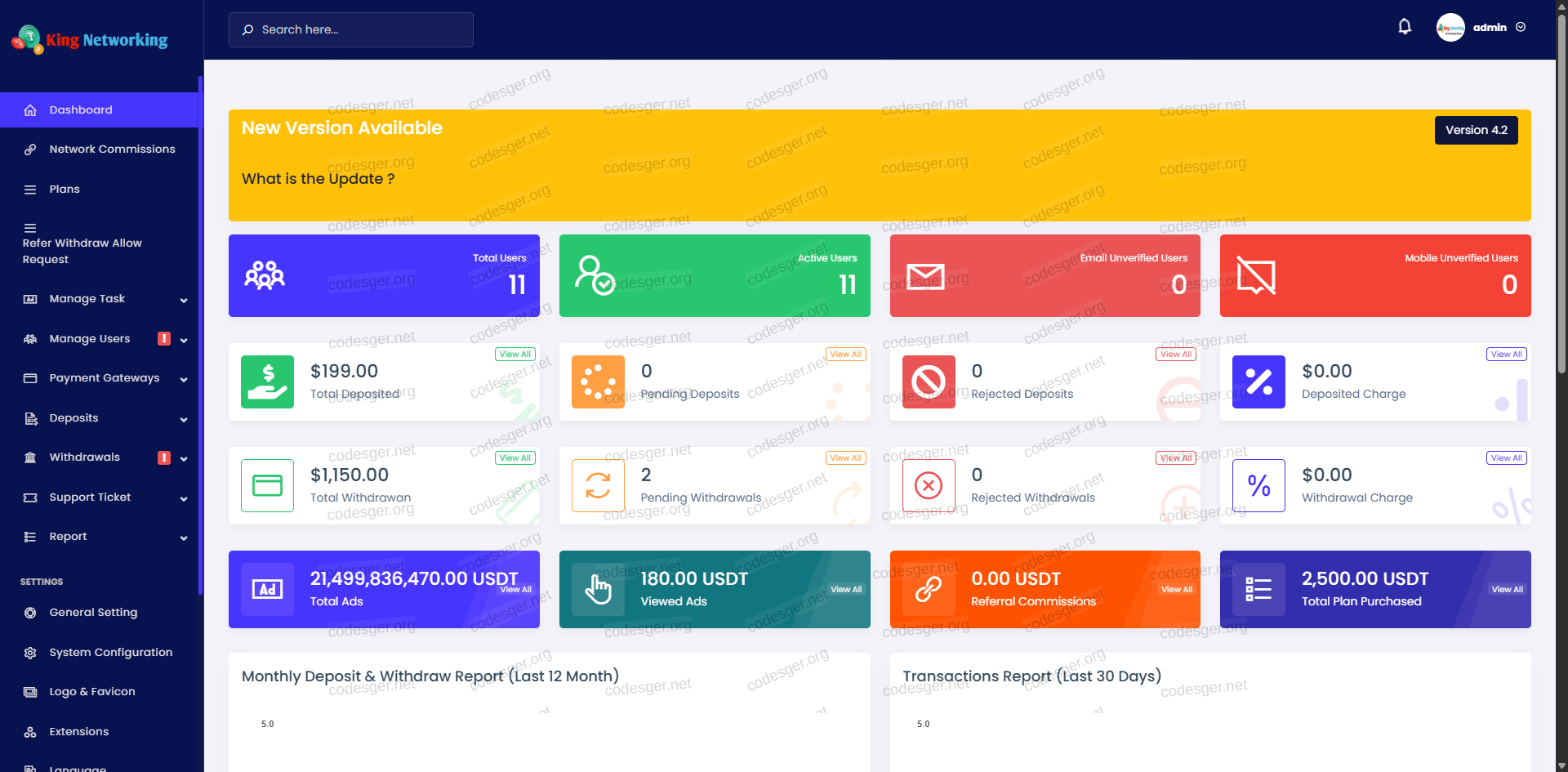Click the Version 4.2 button
This screenshot has height=772, width=1568.
(1476, 130)
